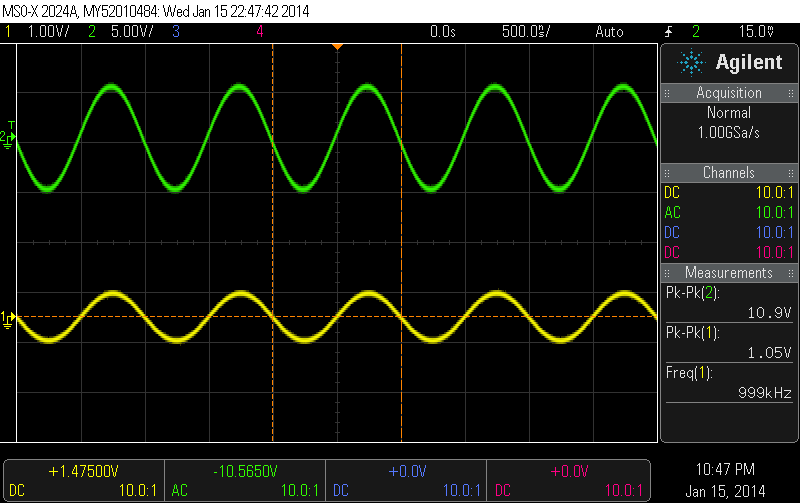Toggle channel 1 softkey showing +1.47500V
Image resolution: width=800 pixels, height=503 pixels.
point(84,479)
